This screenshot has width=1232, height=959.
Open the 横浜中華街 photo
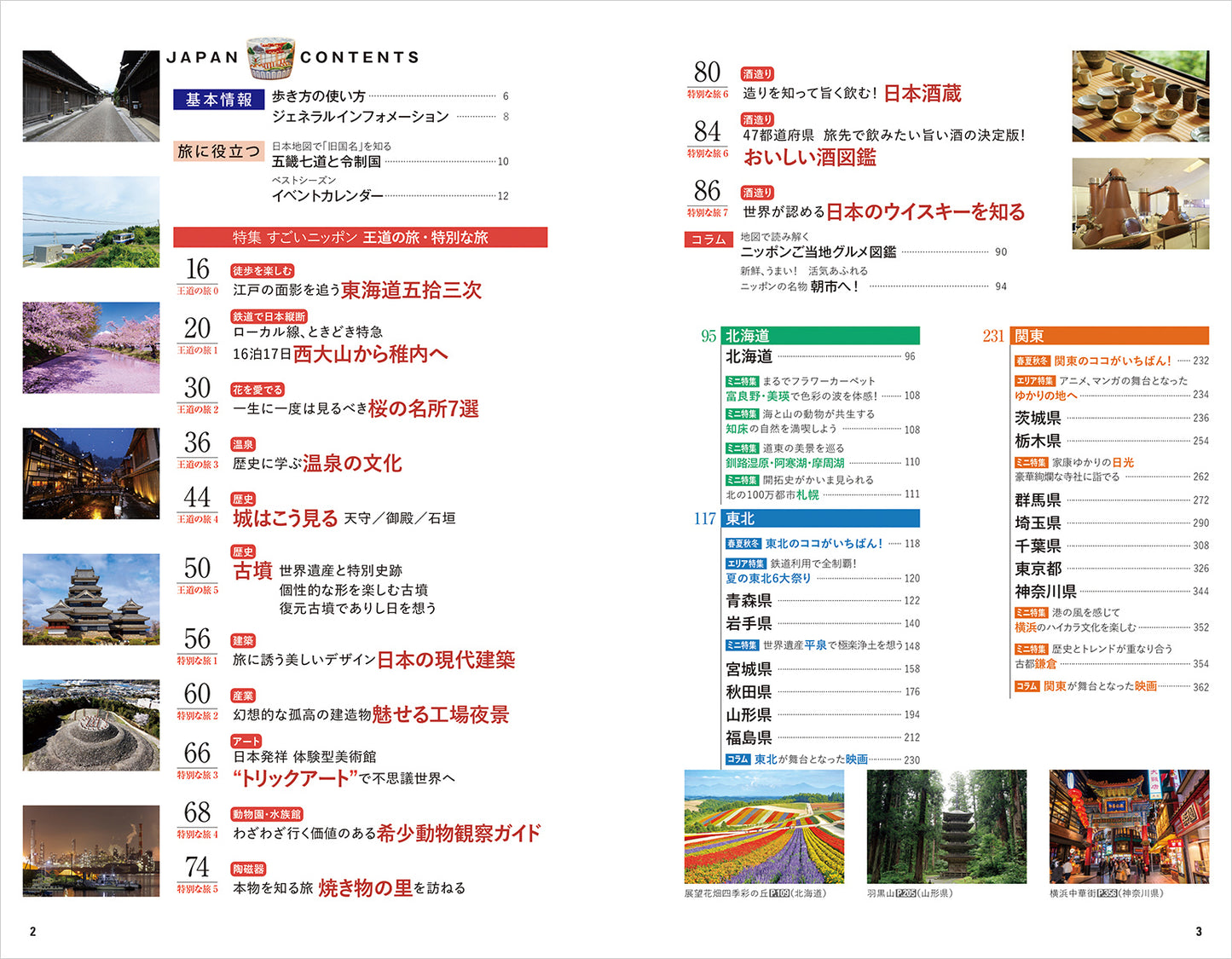pos(1129,826)
